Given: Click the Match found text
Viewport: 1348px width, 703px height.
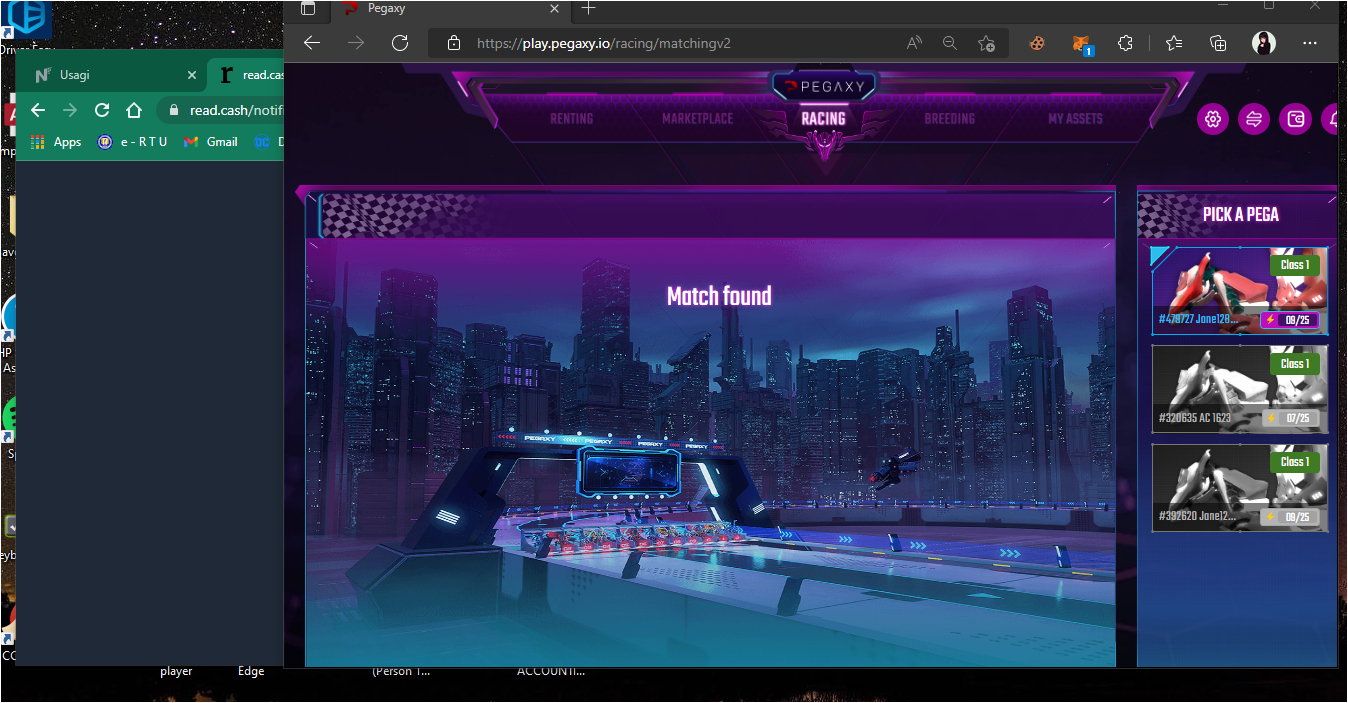Looking at the screenshot, I should pyautogui.click(x=719, y=296).
